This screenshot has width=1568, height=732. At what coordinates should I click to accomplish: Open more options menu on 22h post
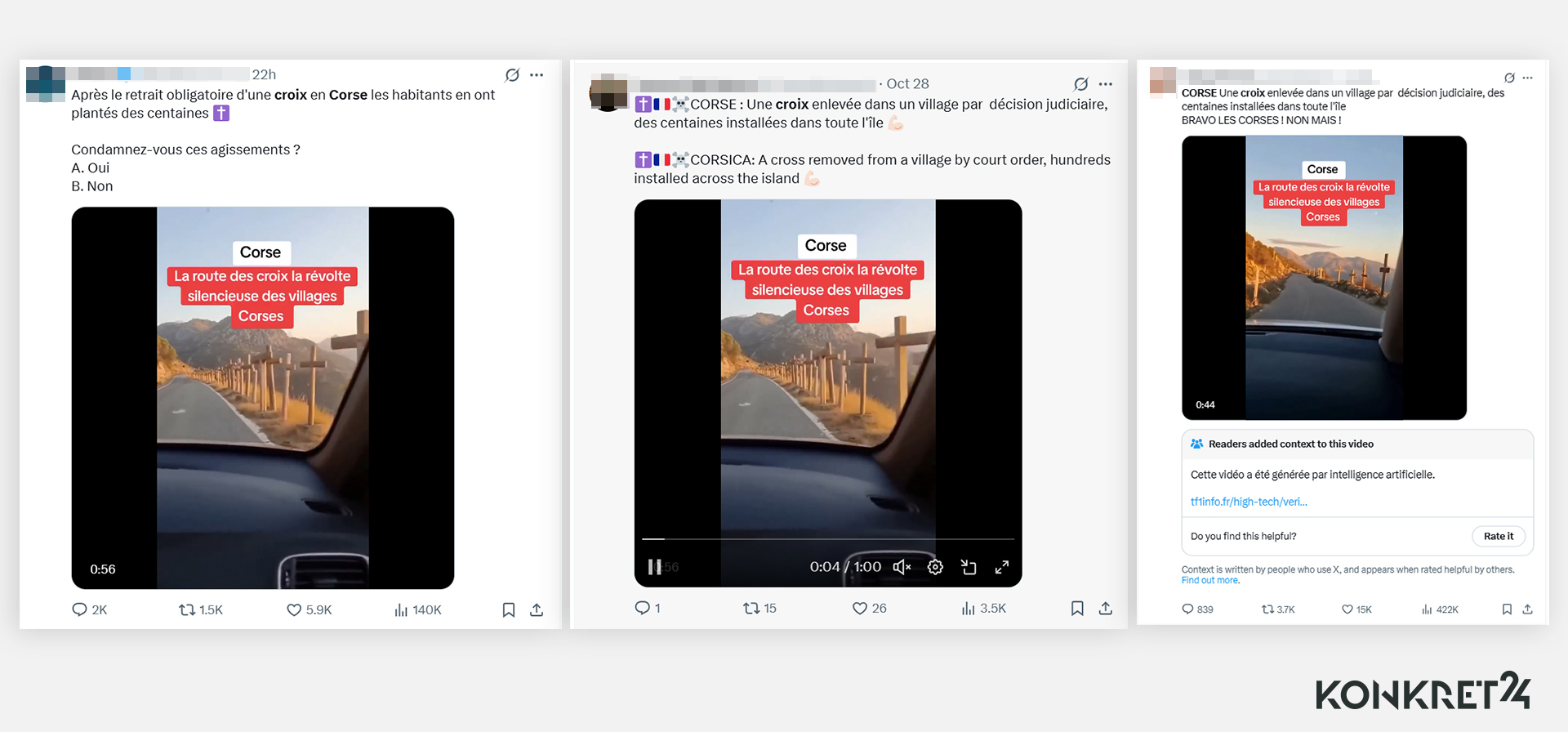click(537, 75)
